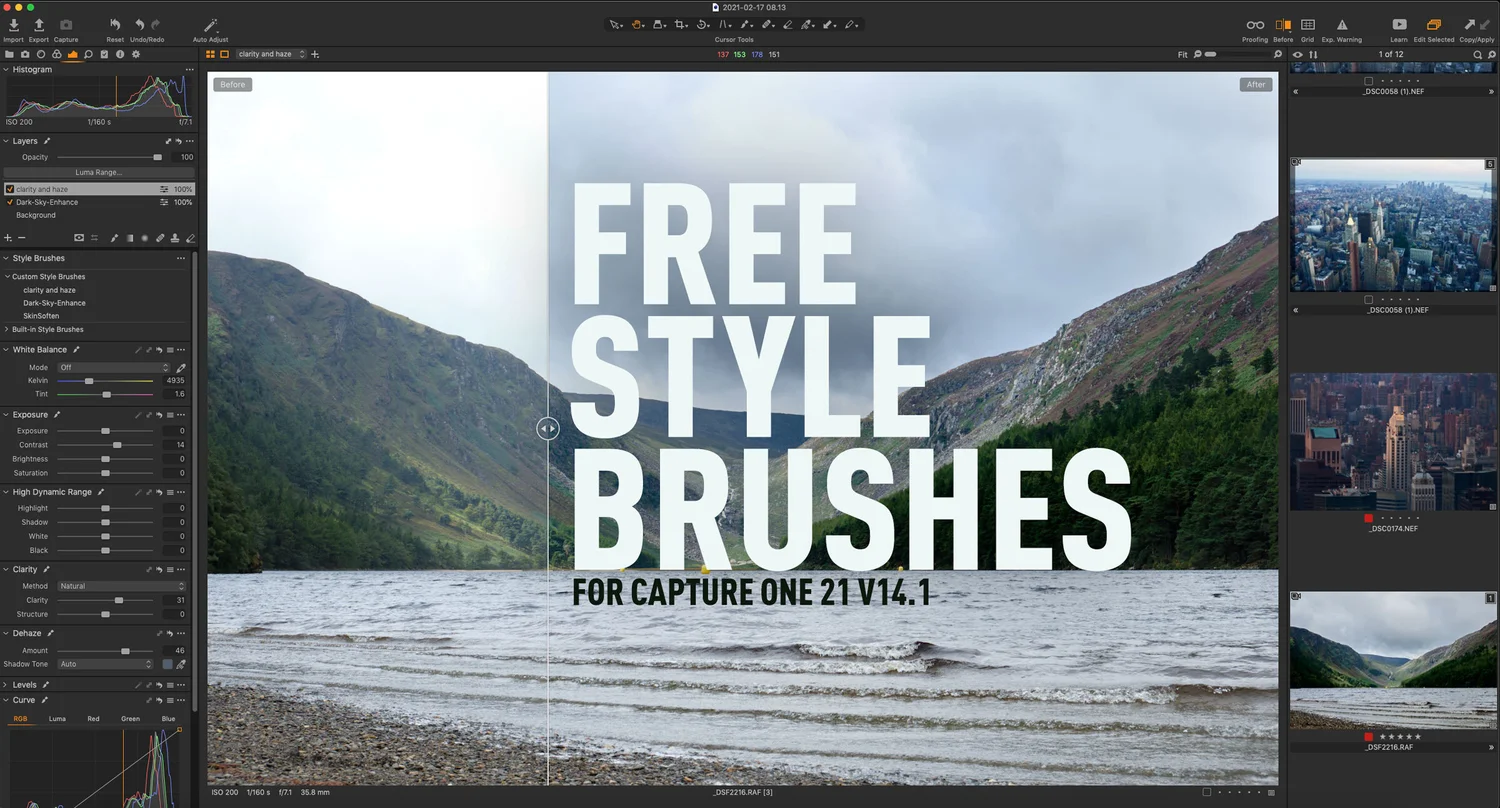Viewport: 1500px width, 808px height.
Task: Select the Draw Mask brush icon
Action: coord(113,238)
